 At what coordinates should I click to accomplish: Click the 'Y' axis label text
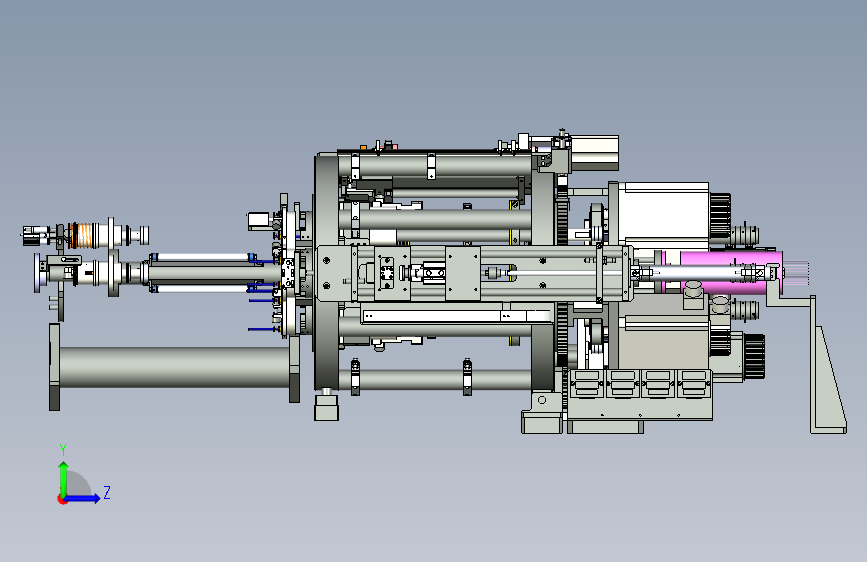point(63,450)
